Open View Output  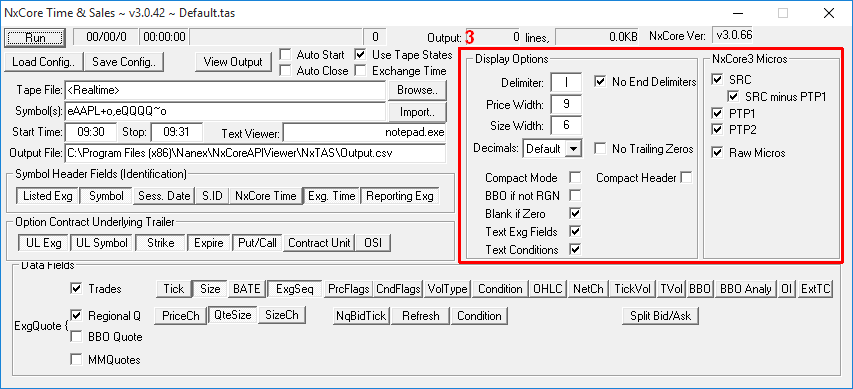[x=233, y=61]
